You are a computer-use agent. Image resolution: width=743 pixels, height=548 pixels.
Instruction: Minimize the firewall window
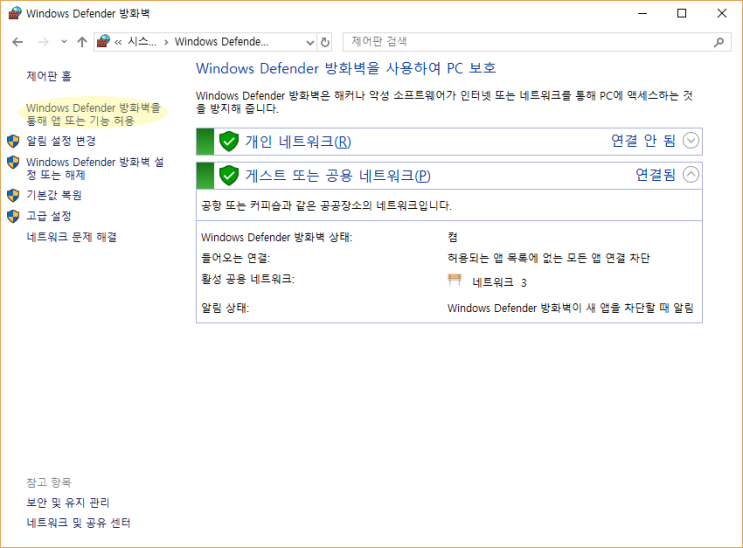(643, 13)
